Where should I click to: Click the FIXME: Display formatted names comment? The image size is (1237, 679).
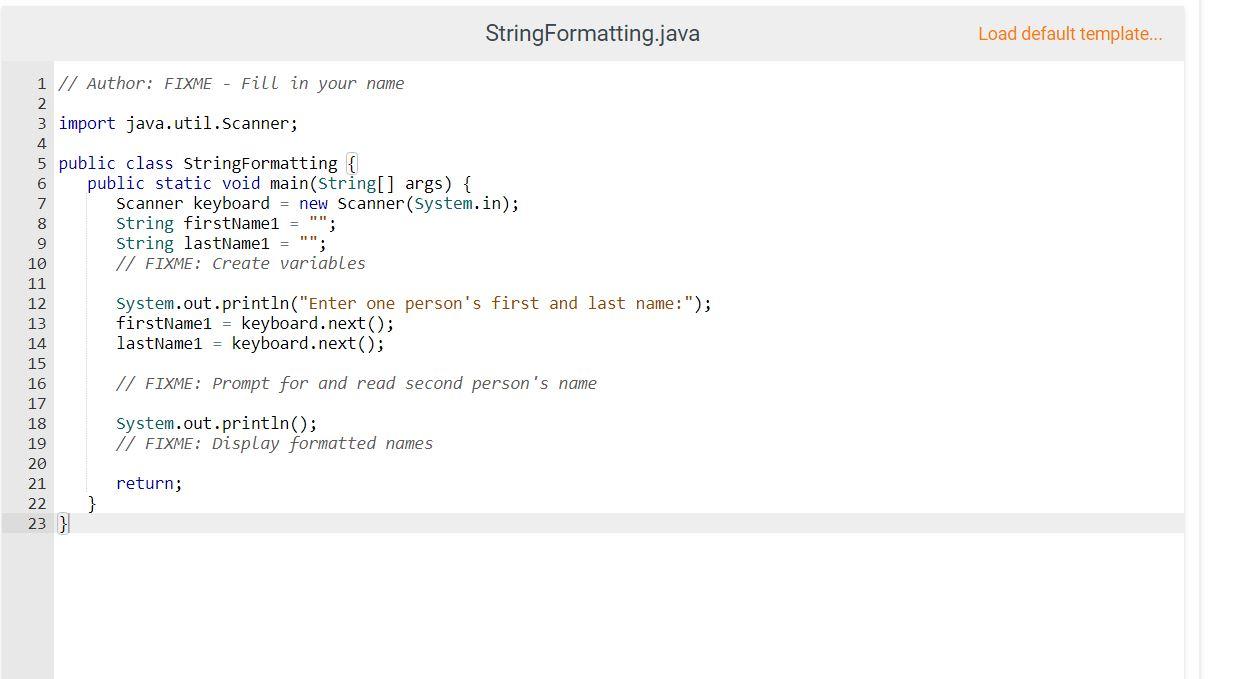275,443
